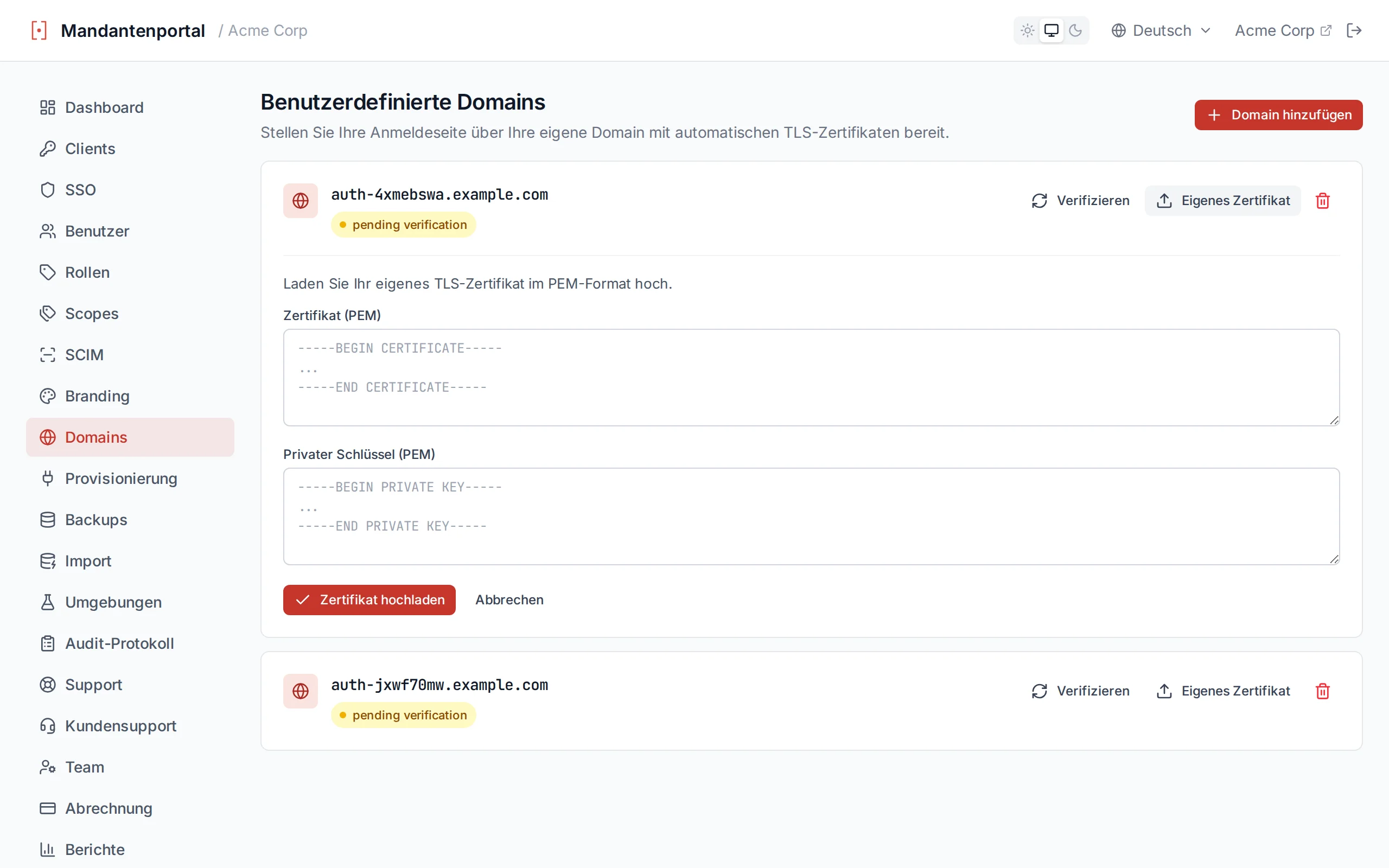Go to Umgebungen page
This screenshot has height=868, width=1389.
click(x=130, y=602)
